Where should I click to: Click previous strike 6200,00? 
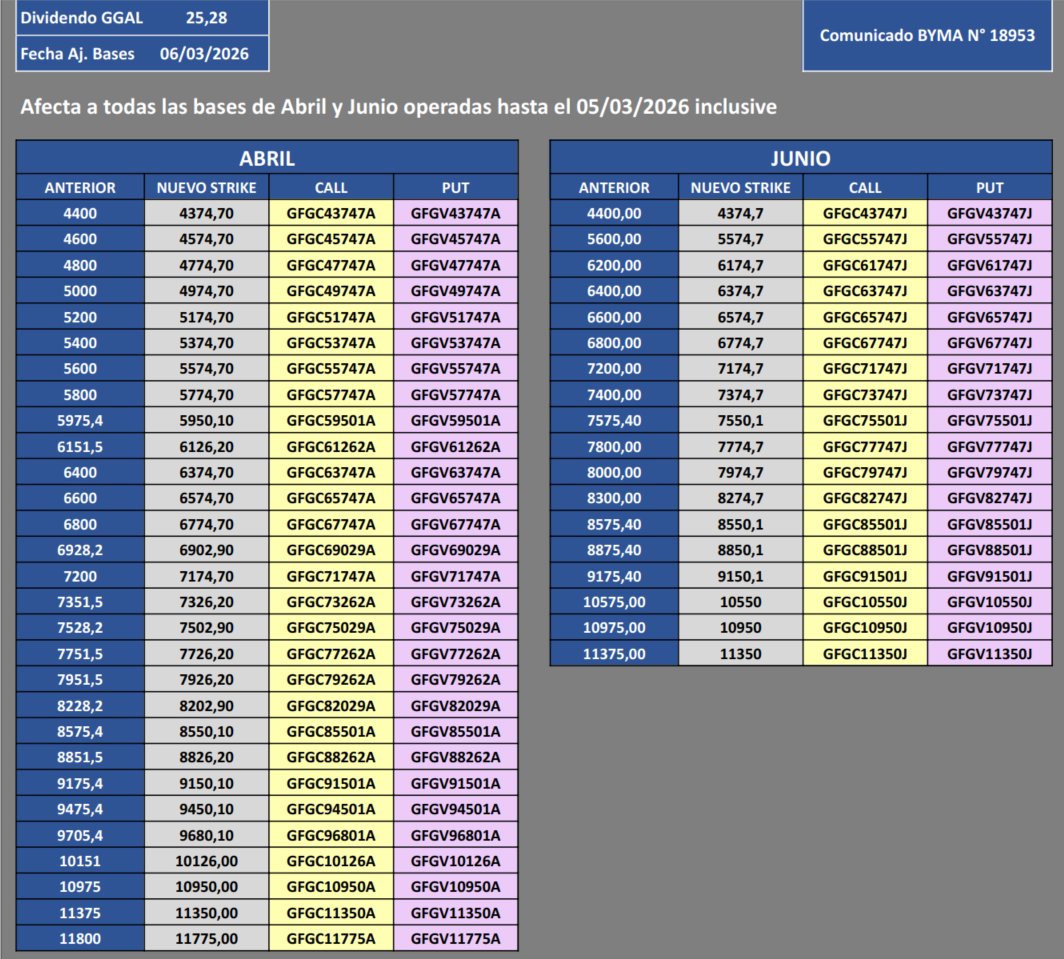614,265
